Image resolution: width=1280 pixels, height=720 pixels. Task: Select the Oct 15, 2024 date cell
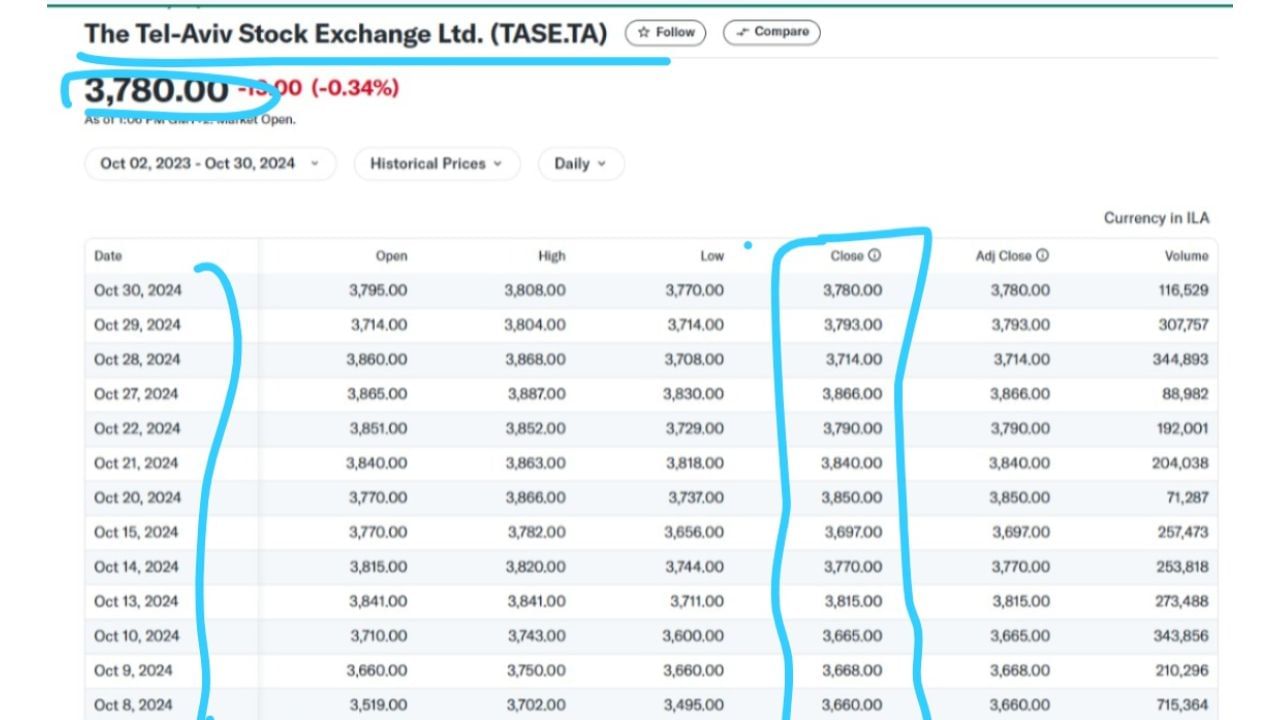(x=136, y=532)
